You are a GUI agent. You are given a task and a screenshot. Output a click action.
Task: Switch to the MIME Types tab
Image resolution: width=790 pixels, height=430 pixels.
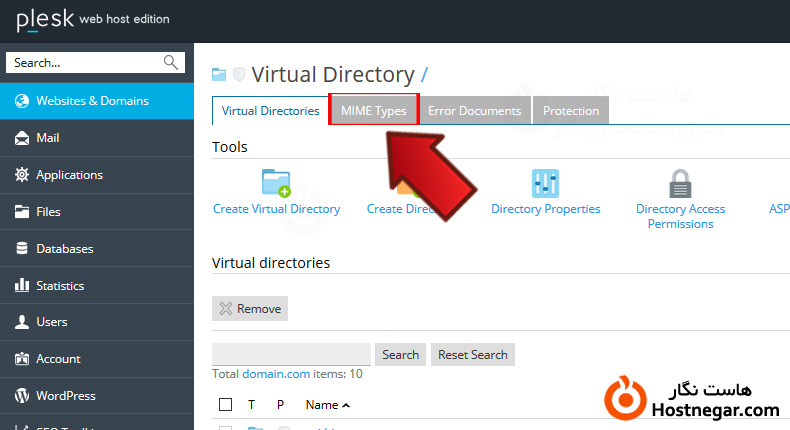[x=373, y=111]
